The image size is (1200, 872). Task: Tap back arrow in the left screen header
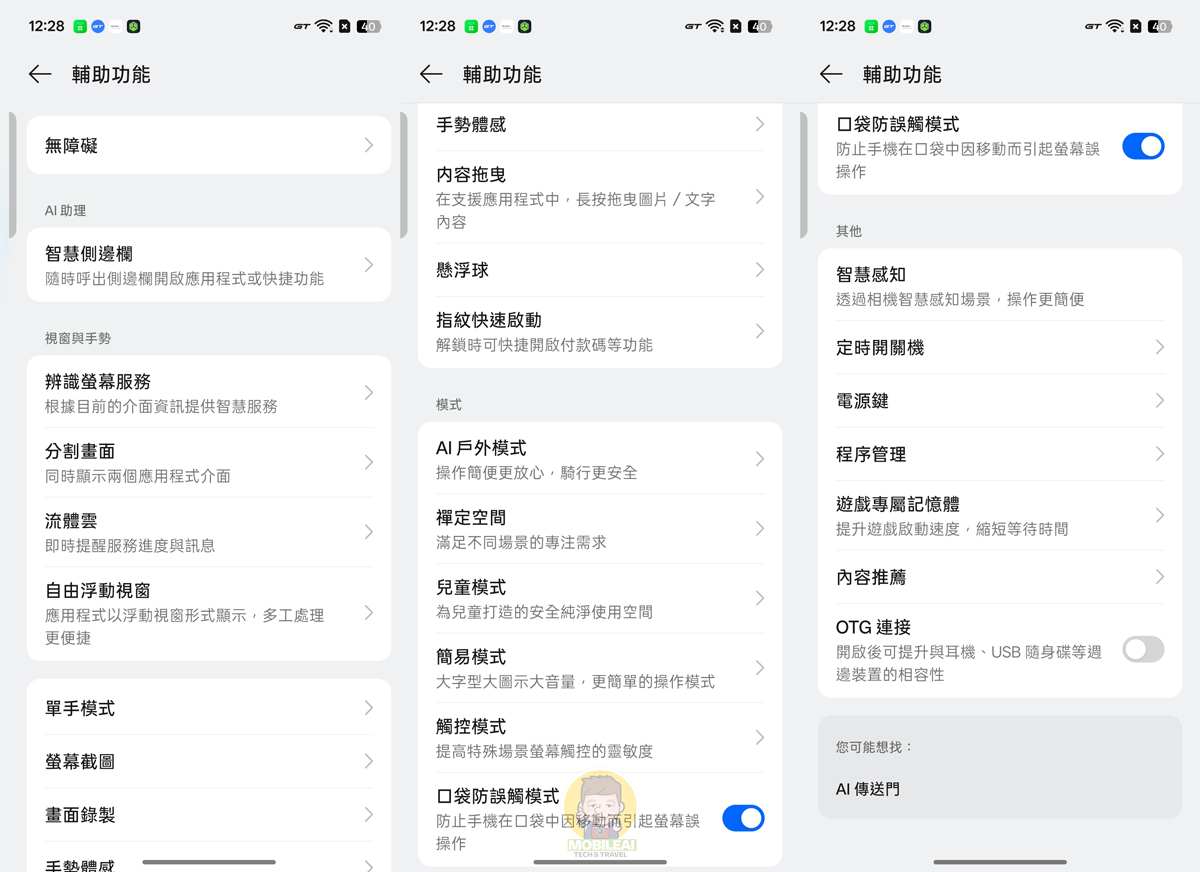40,74
